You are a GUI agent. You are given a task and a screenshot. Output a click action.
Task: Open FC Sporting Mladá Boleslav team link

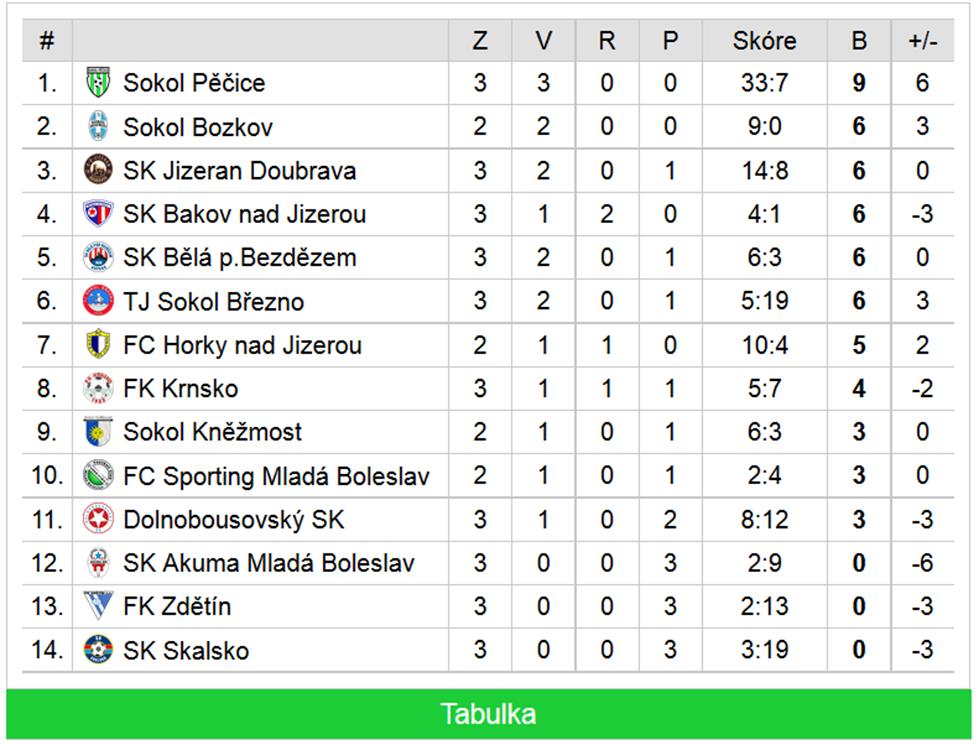tap(276, 476)
